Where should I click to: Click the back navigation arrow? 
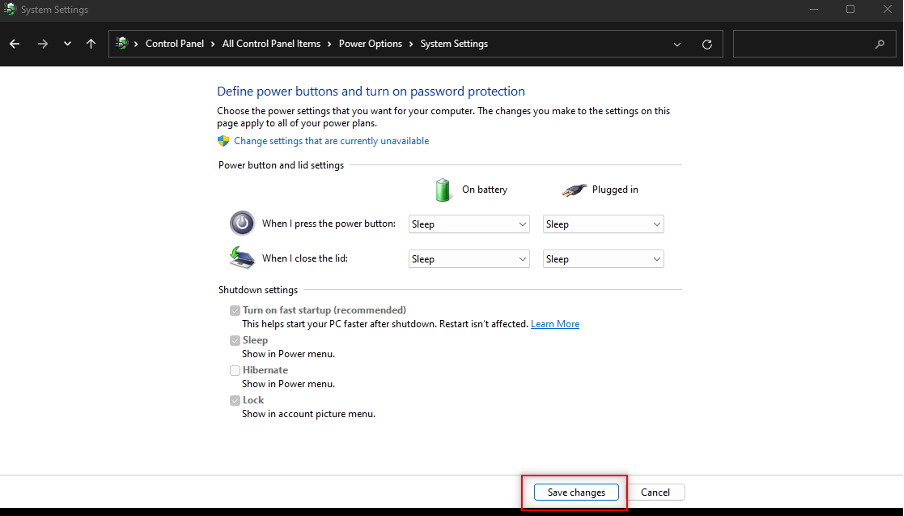tap(15, 44)
